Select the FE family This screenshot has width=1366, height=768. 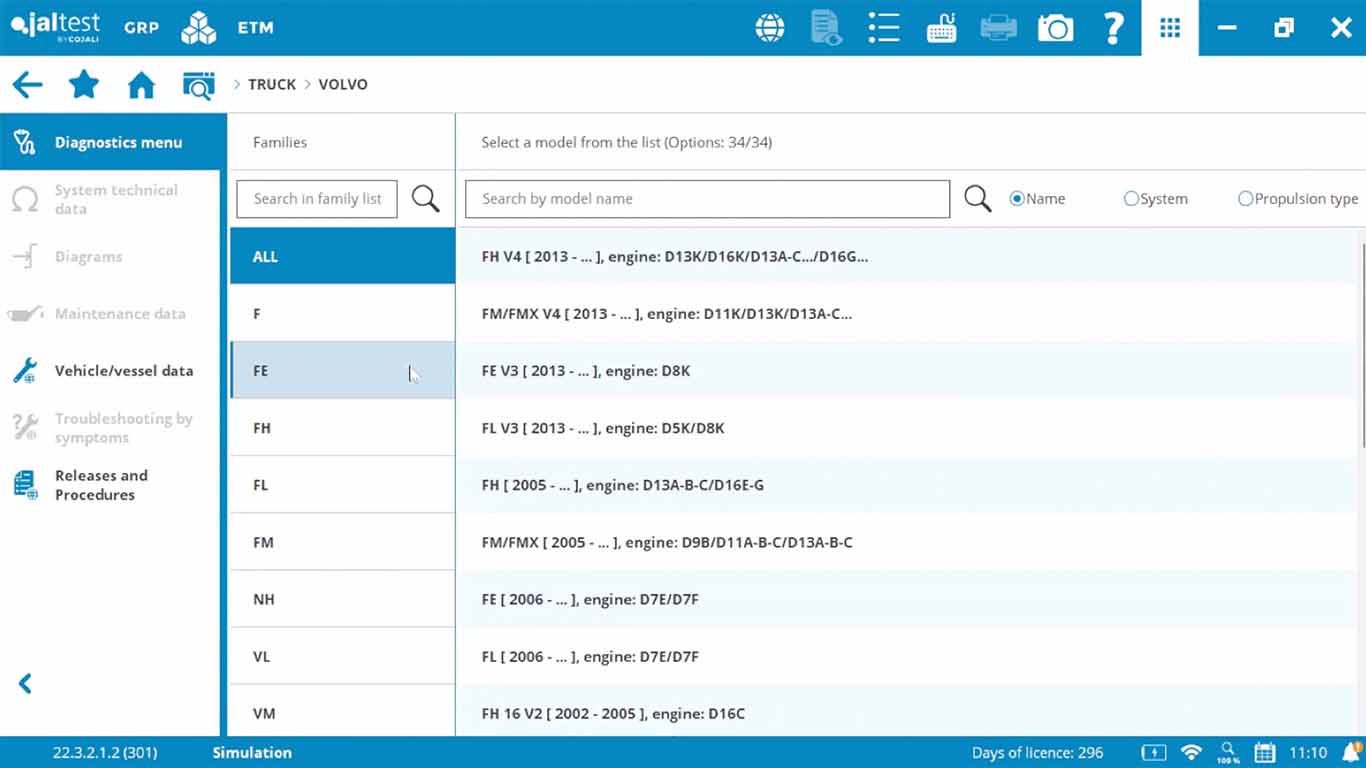coord(343,370)
